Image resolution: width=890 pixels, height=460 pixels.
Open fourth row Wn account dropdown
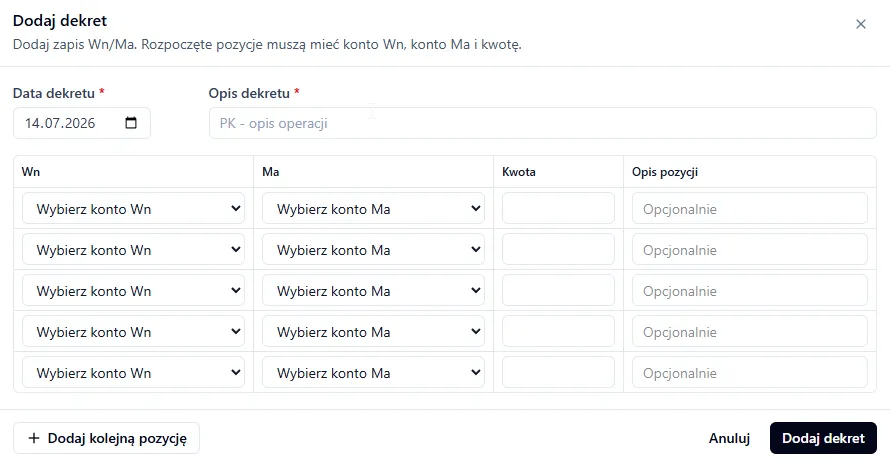point(133,331)
